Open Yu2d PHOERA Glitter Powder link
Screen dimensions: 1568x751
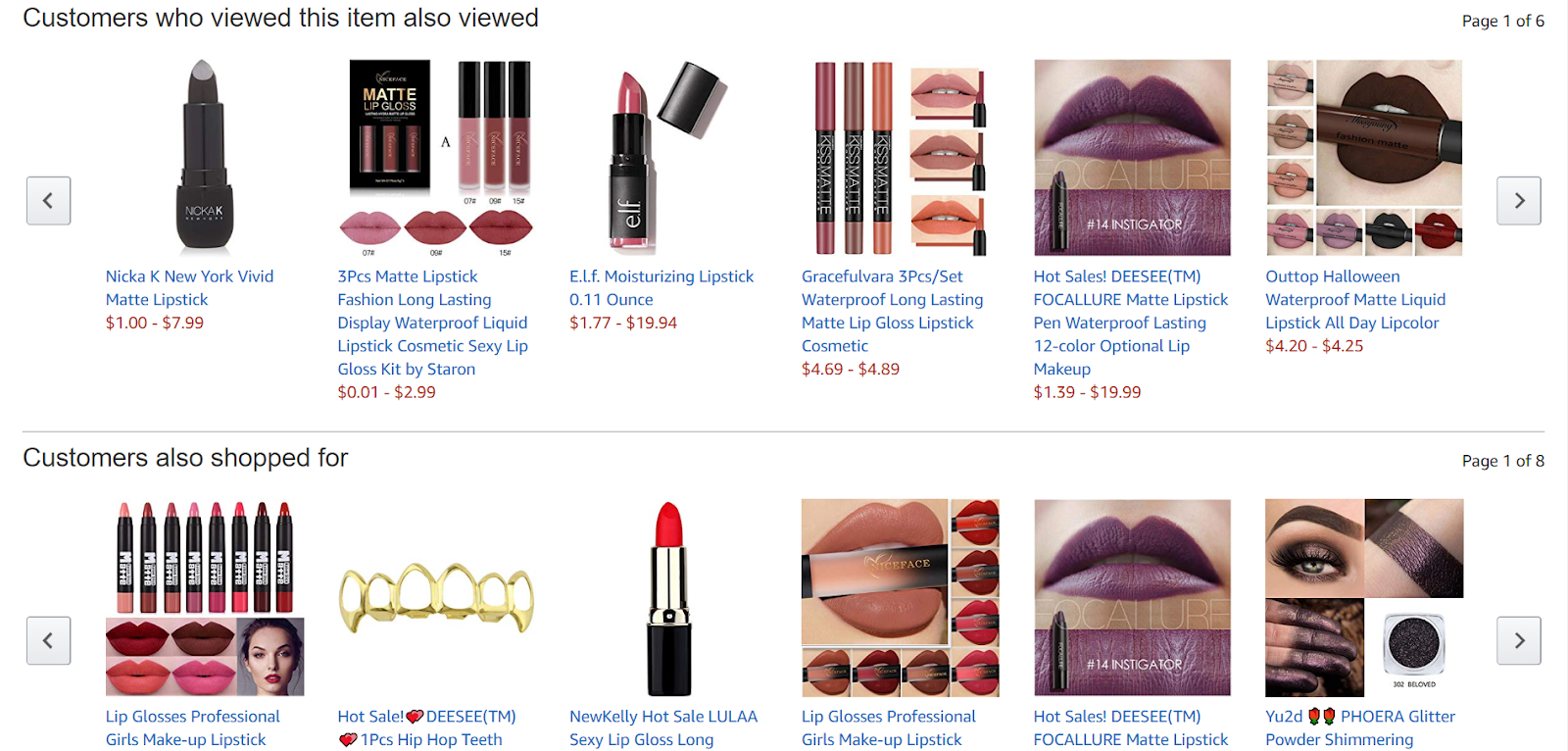[1360, 727]
